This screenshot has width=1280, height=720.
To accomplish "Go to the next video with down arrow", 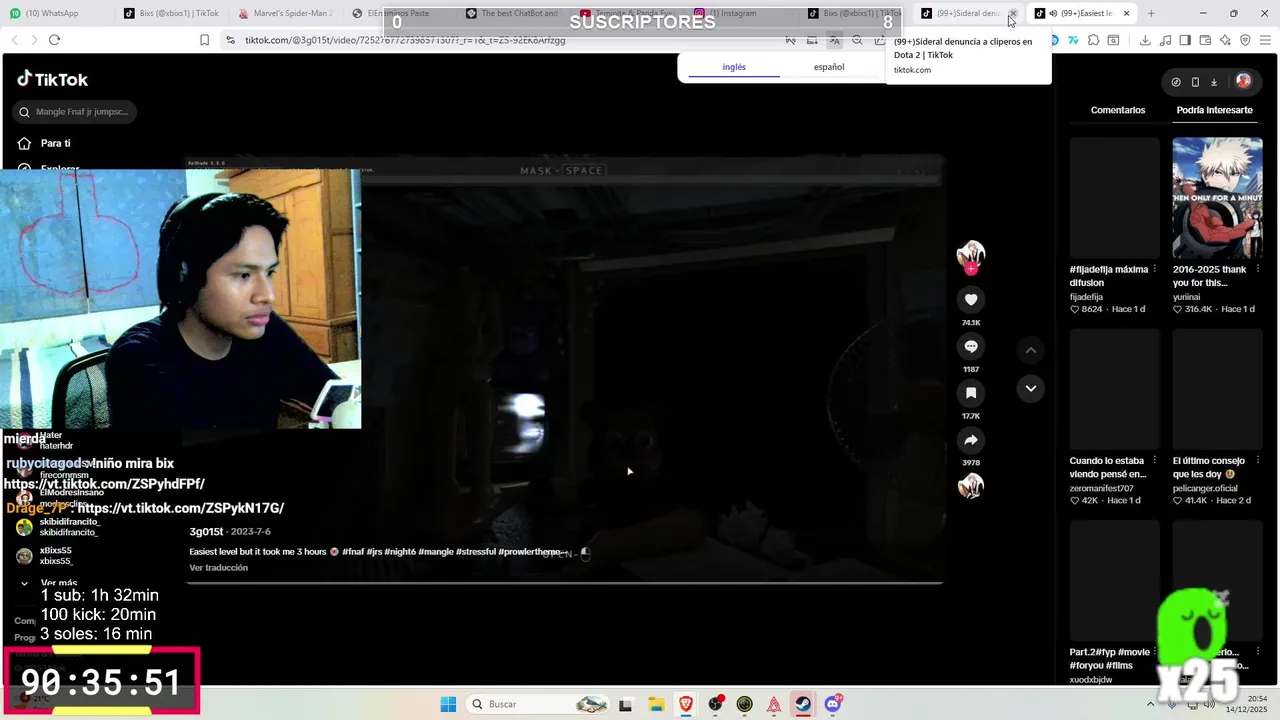I will [1030, 388].
